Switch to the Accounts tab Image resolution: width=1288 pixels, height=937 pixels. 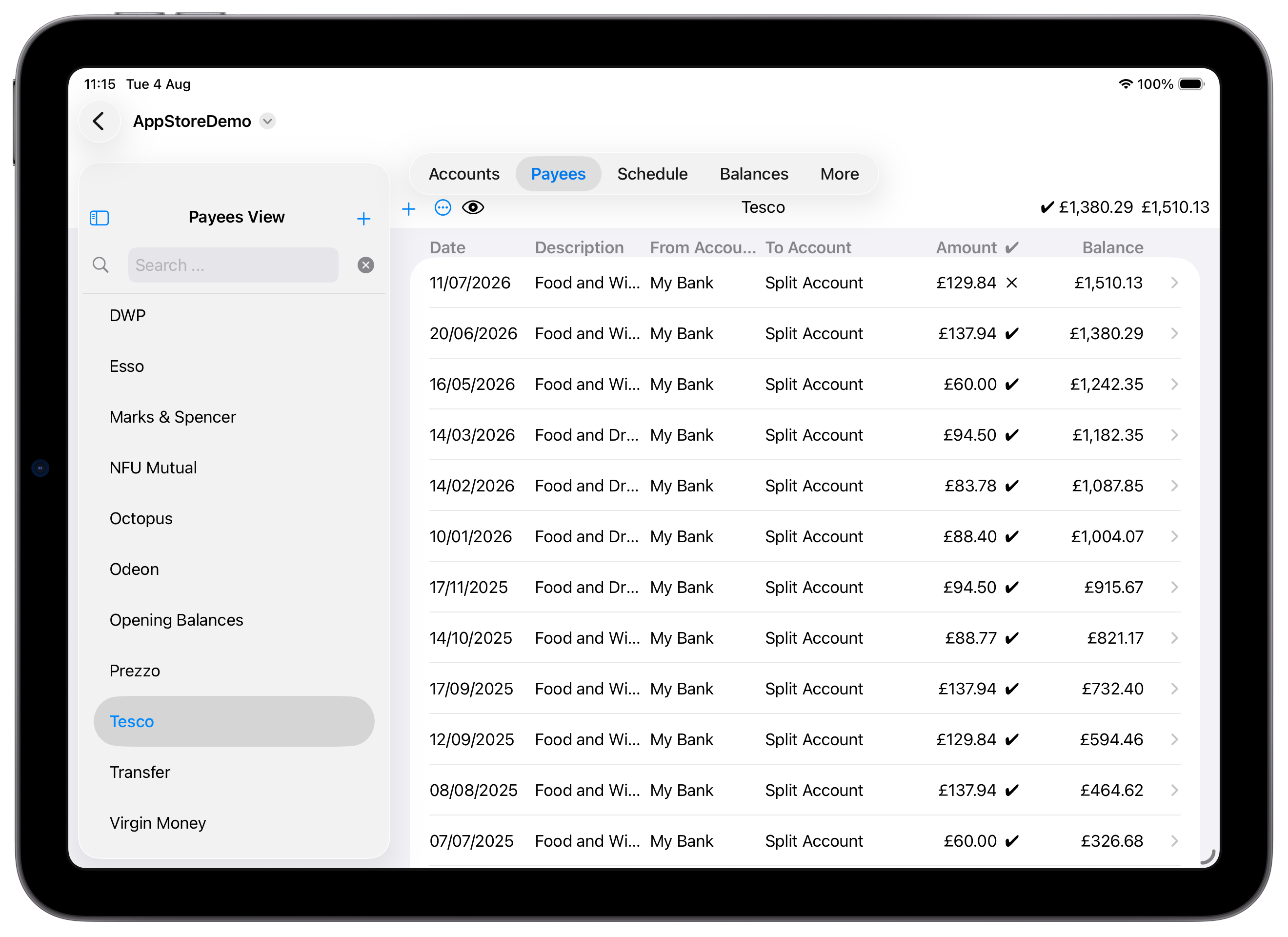click(x=464, y=174)
